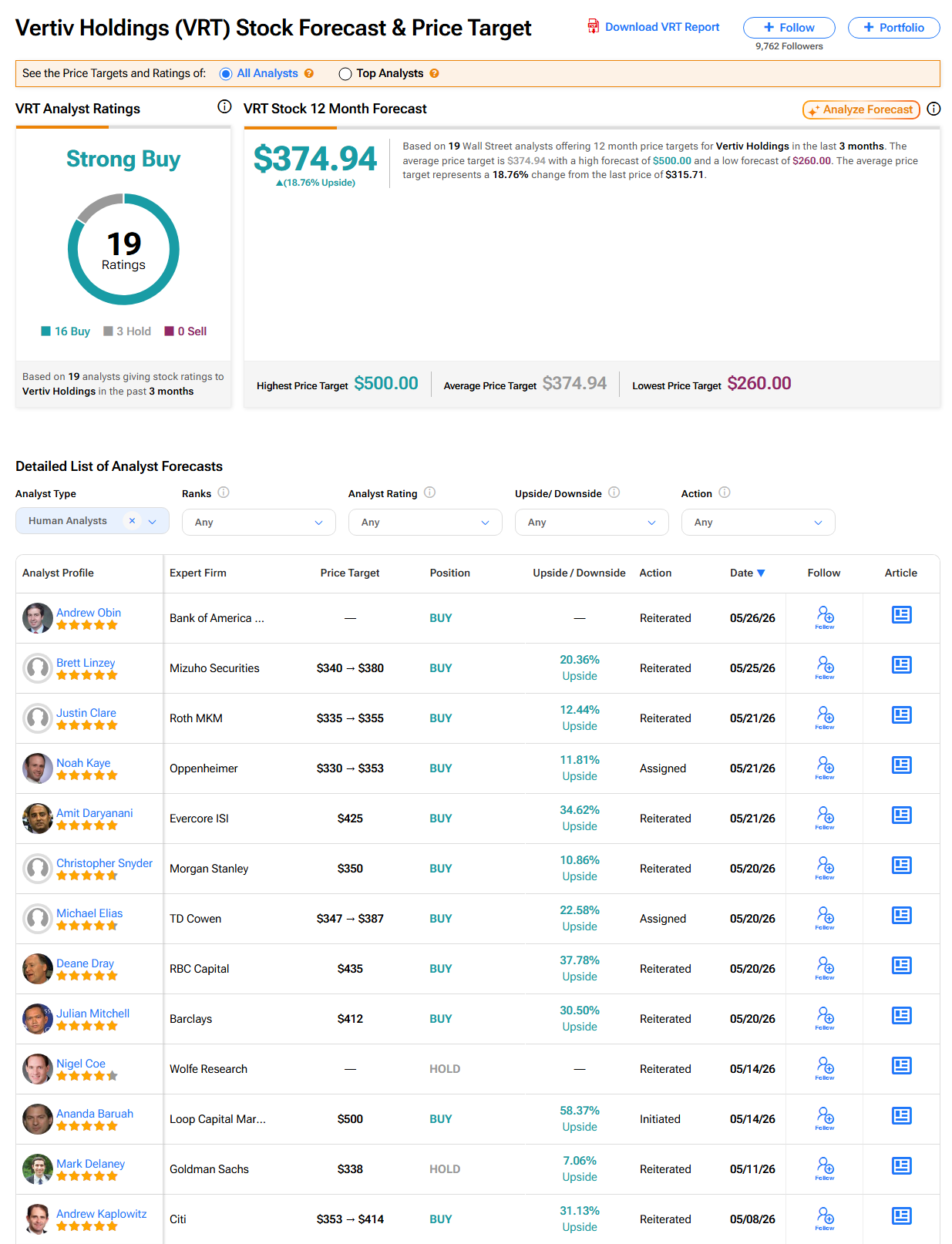Open info icon beside Upside/ Downside label
Screen dimensions: 952x1244
pyautogui.click(x=614, y=493)
